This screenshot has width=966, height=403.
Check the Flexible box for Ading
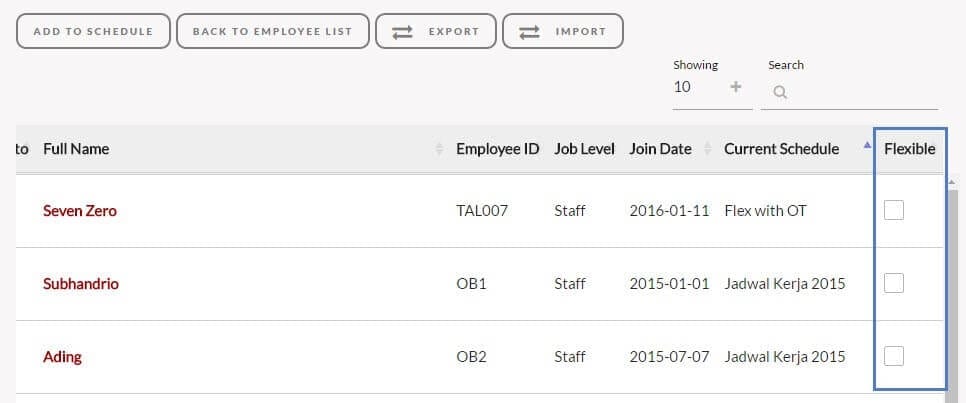[894, 356]
